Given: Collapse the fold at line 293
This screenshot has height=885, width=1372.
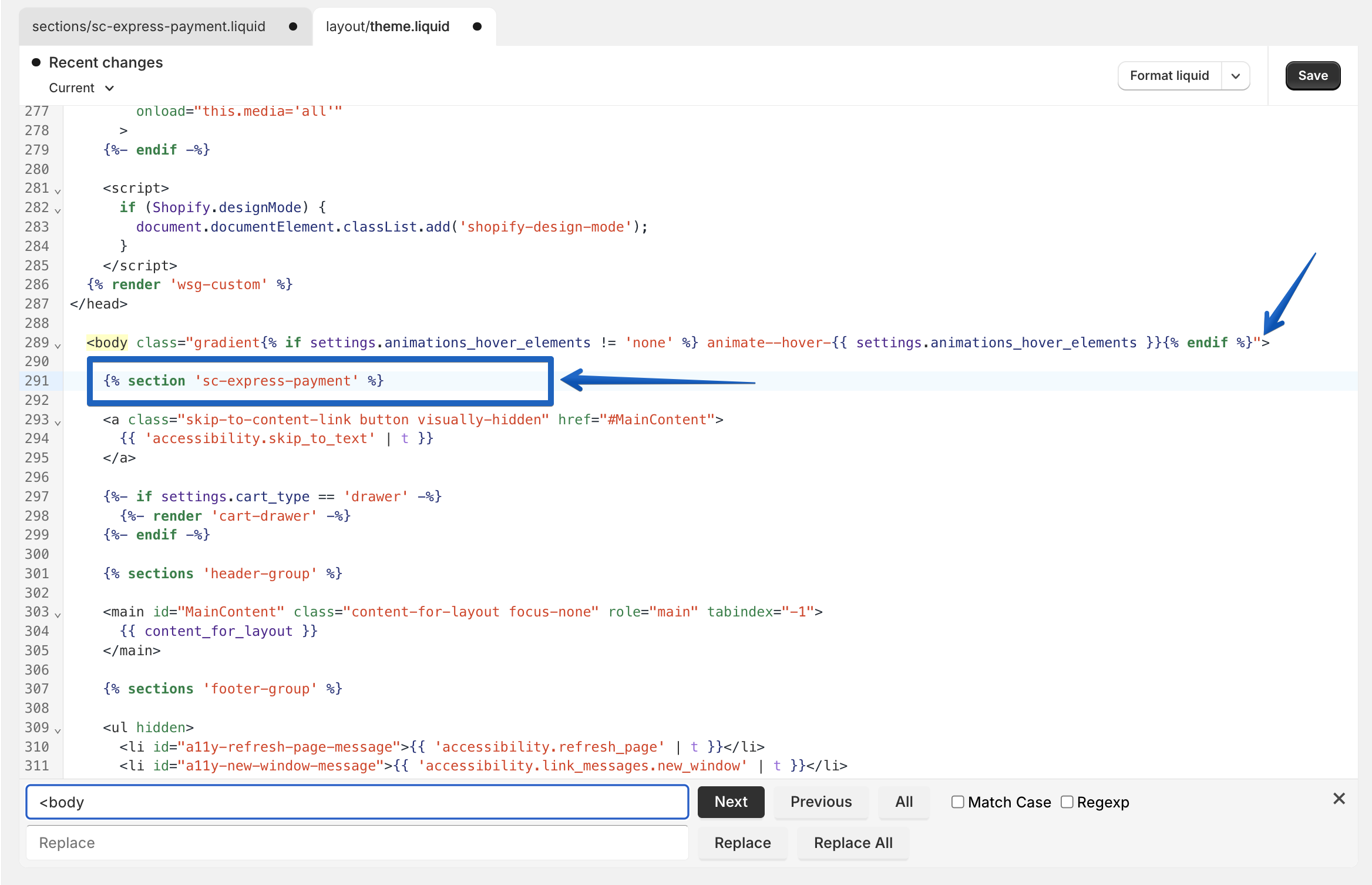Looking at the screenshot, I should point(58,422).
